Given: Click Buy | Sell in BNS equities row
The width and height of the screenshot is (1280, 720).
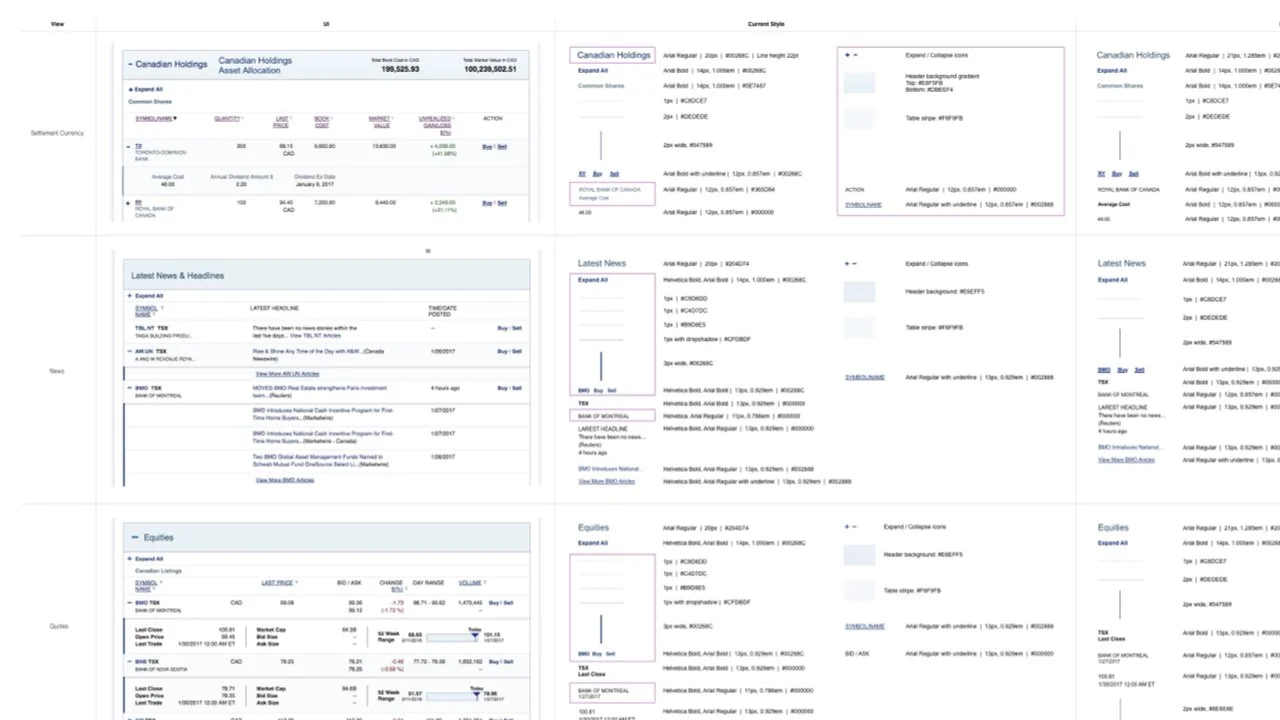Looking at the screenshot, I should [503, 661].
